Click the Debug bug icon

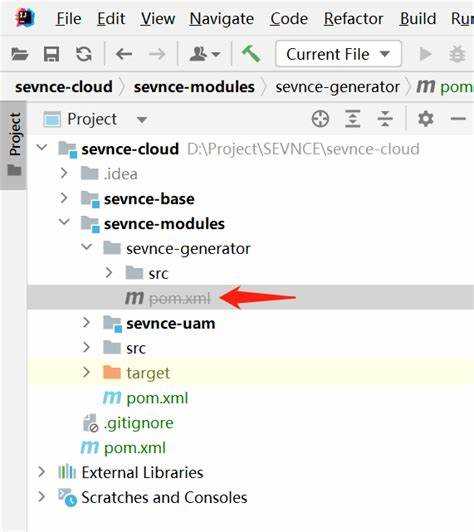point(457,54)
